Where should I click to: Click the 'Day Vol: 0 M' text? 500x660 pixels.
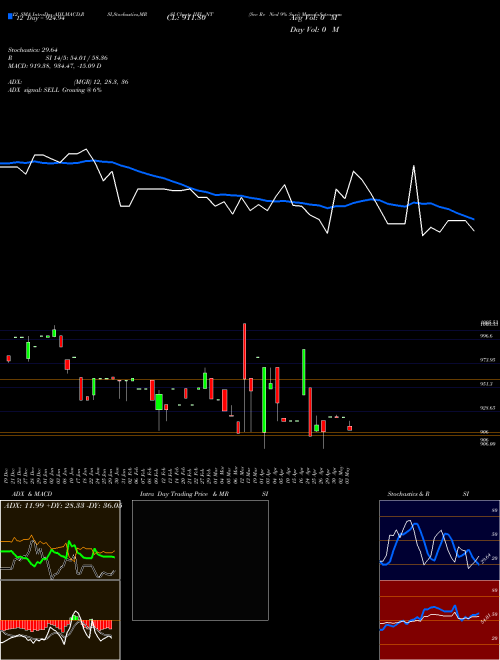[314, 30]
